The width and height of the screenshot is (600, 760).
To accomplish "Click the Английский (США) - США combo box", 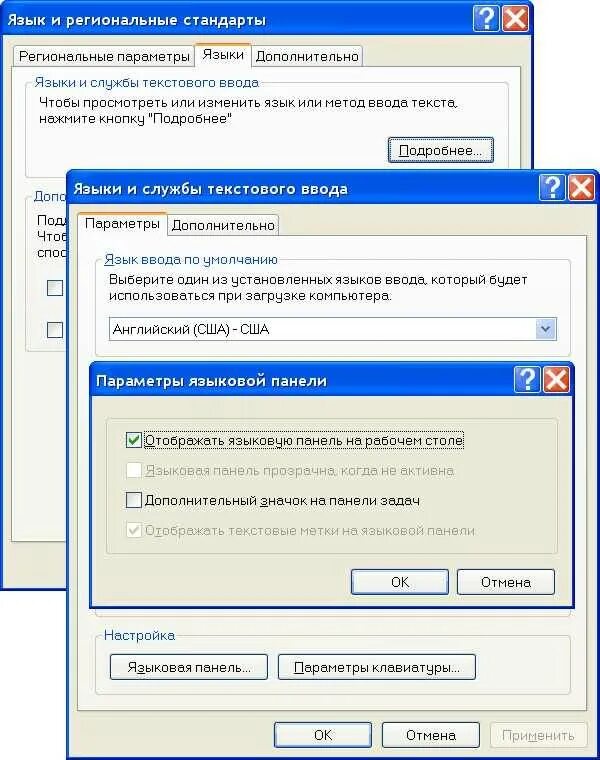I will (x=332, y=329).
